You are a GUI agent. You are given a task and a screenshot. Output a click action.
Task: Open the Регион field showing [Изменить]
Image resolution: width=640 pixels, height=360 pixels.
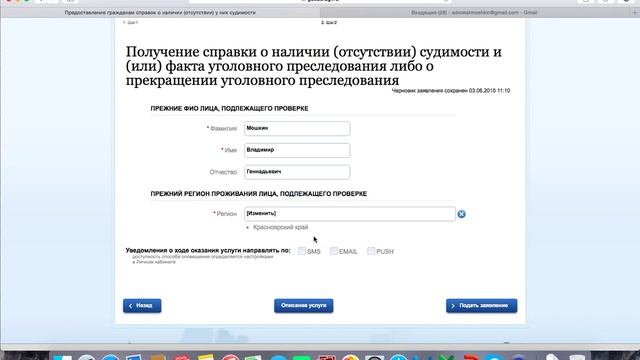point(350,214)
